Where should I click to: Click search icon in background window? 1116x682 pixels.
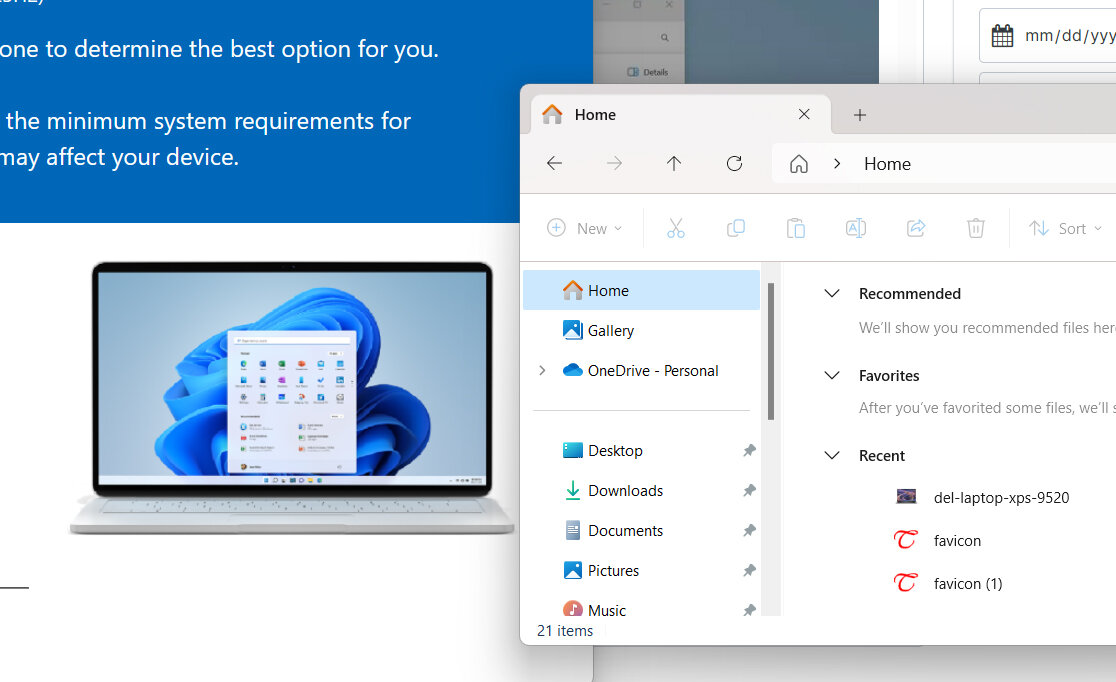(x=664, y=37)
